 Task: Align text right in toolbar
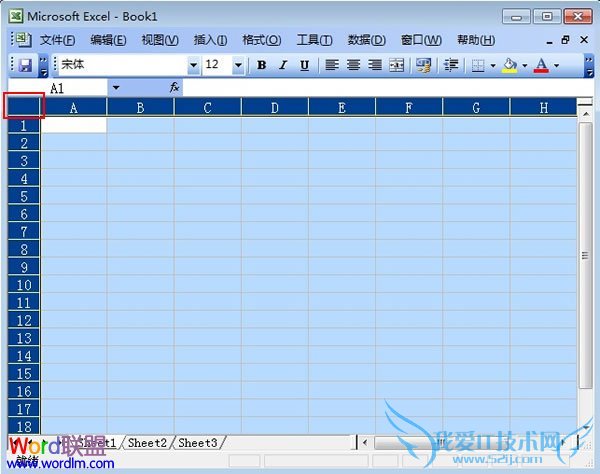point(375,65)
